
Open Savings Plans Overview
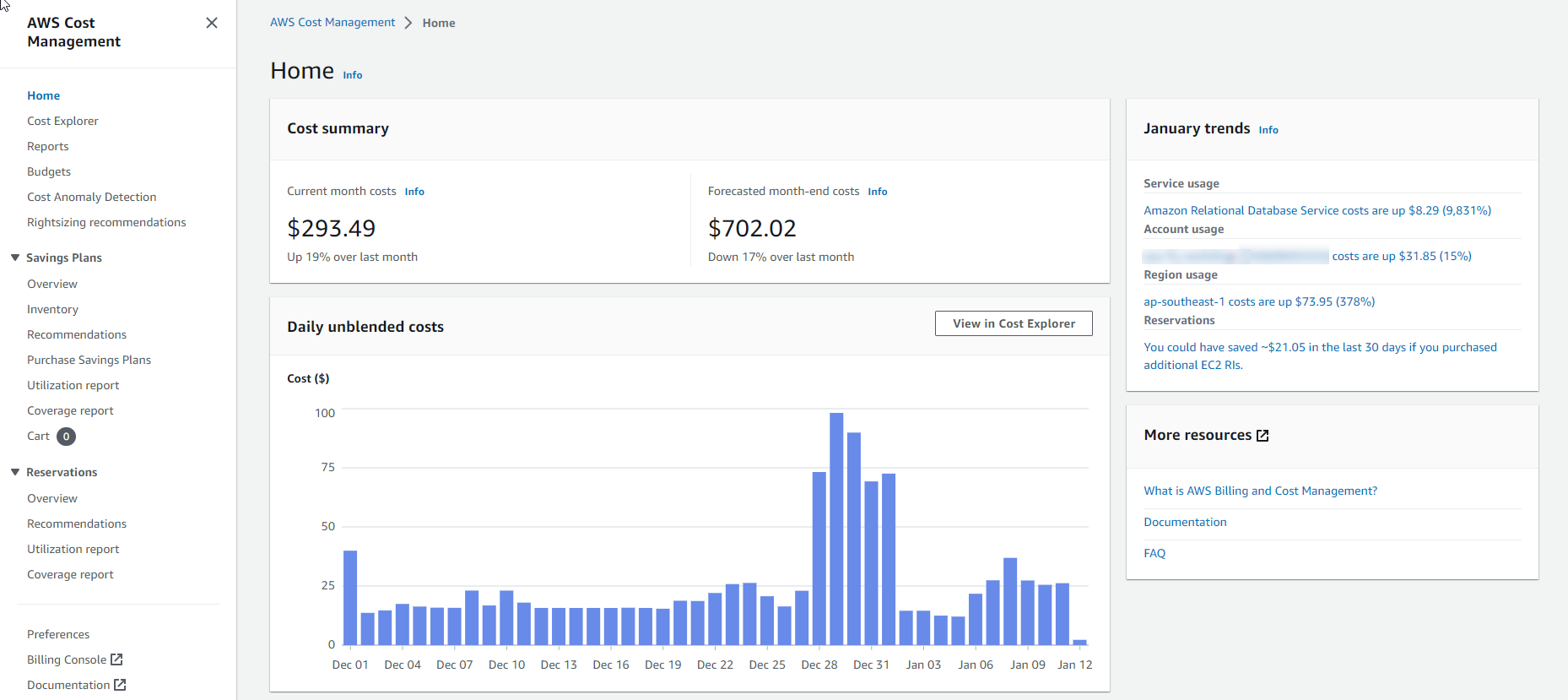click(52, 284)
